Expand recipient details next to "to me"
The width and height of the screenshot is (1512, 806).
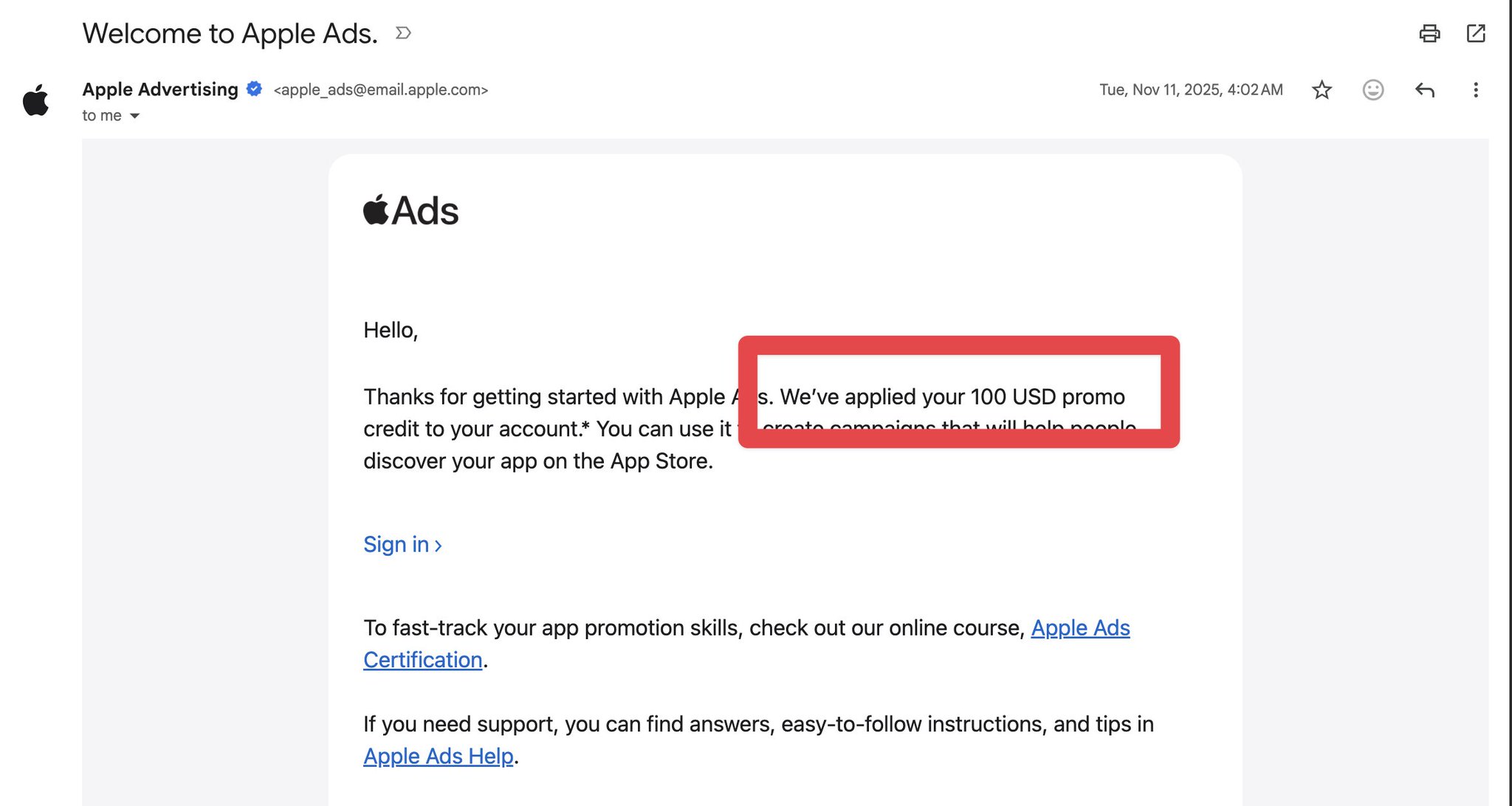coord(134,116)
